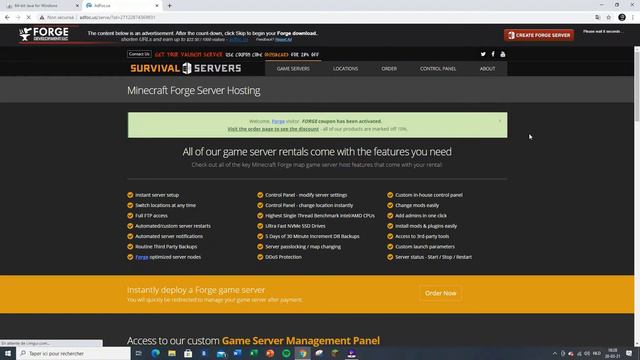Open the Control Panel menu item
The height and width of the screenshot is (360, 640).
click(438, 69)
